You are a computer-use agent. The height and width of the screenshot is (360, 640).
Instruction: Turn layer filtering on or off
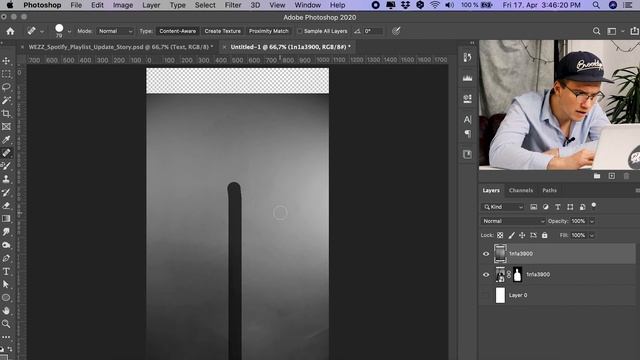[x=594, y=205]
